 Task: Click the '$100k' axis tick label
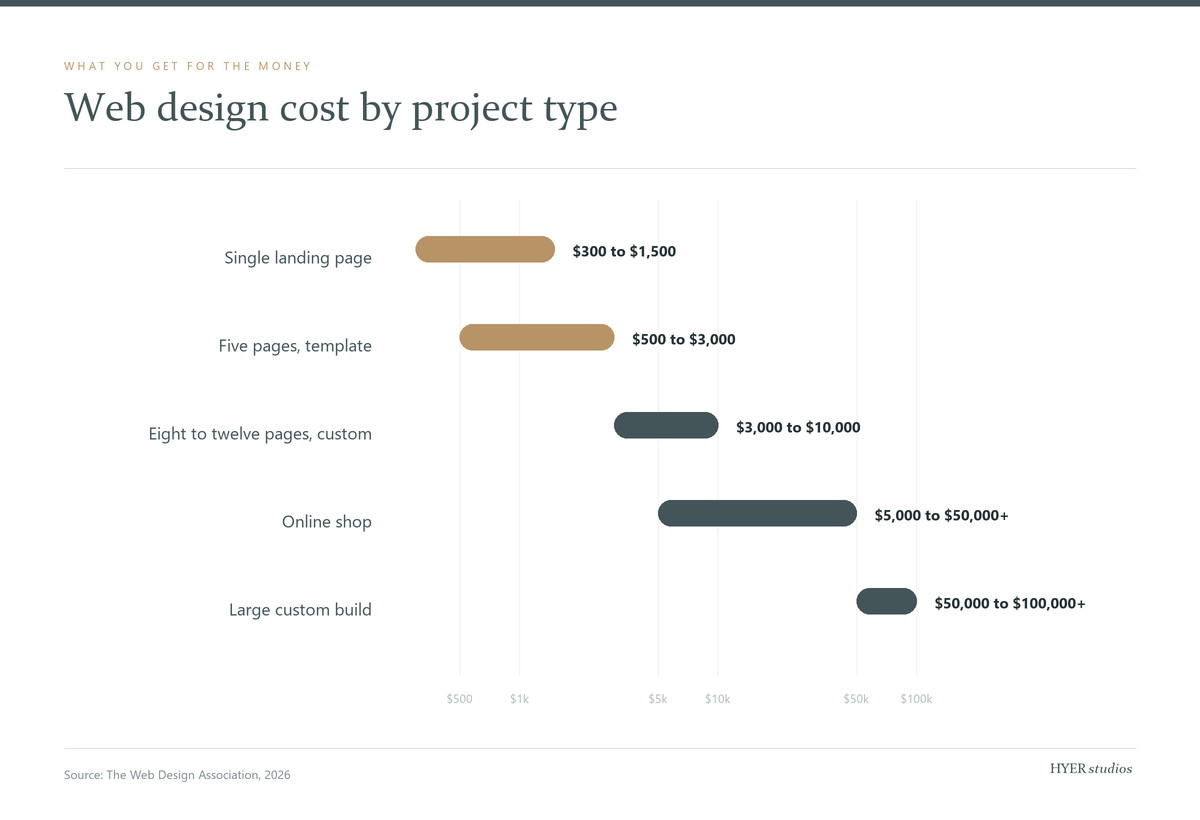(917, 699)
